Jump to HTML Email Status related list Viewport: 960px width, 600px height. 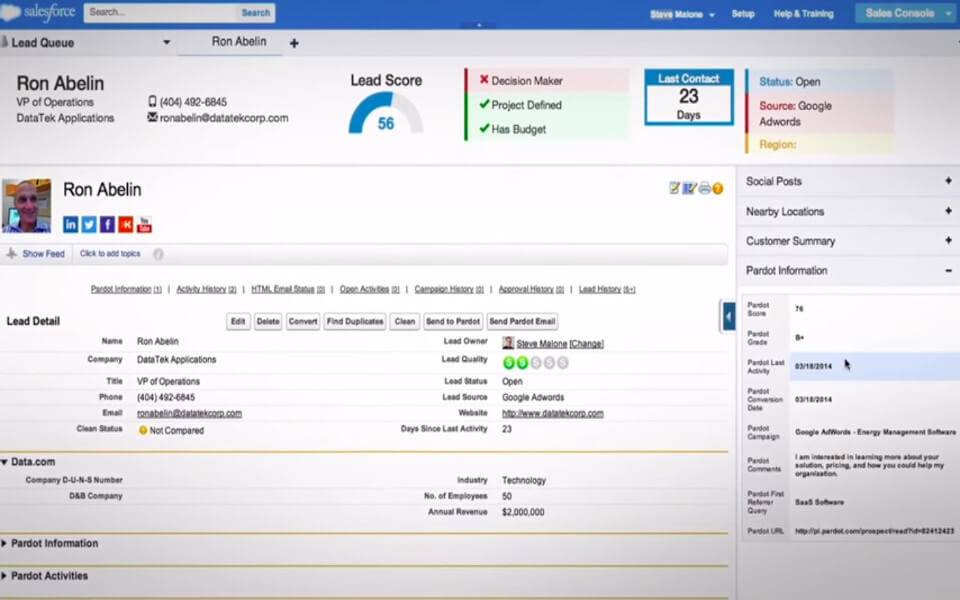(x=288, y=289)
